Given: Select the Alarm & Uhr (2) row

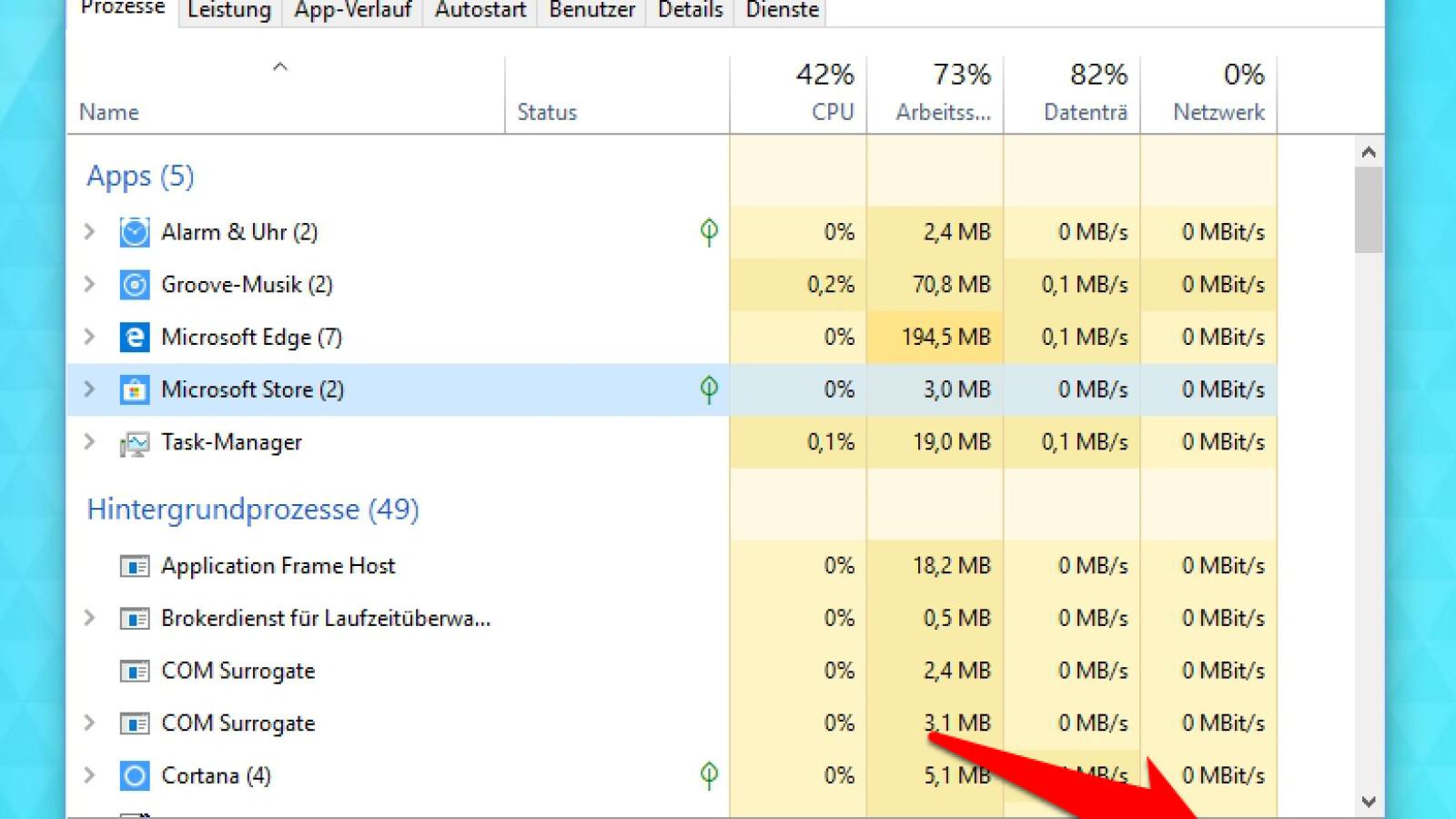Looking at the screenshot, I should (672, 232).
